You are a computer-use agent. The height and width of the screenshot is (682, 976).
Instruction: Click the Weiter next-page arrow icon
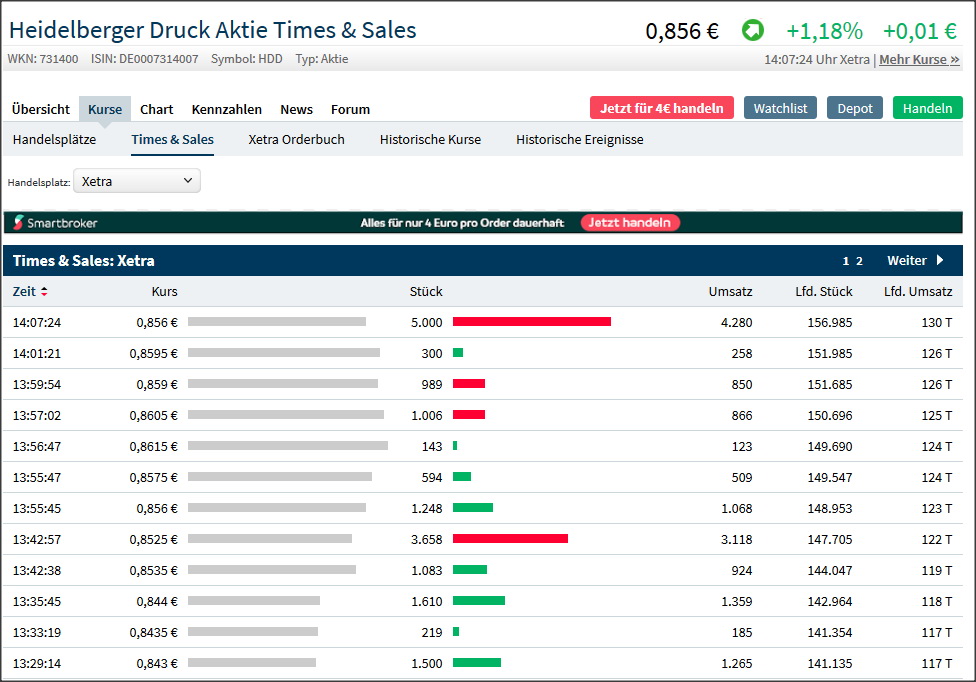pyautogui.click(x=940, y=261)
